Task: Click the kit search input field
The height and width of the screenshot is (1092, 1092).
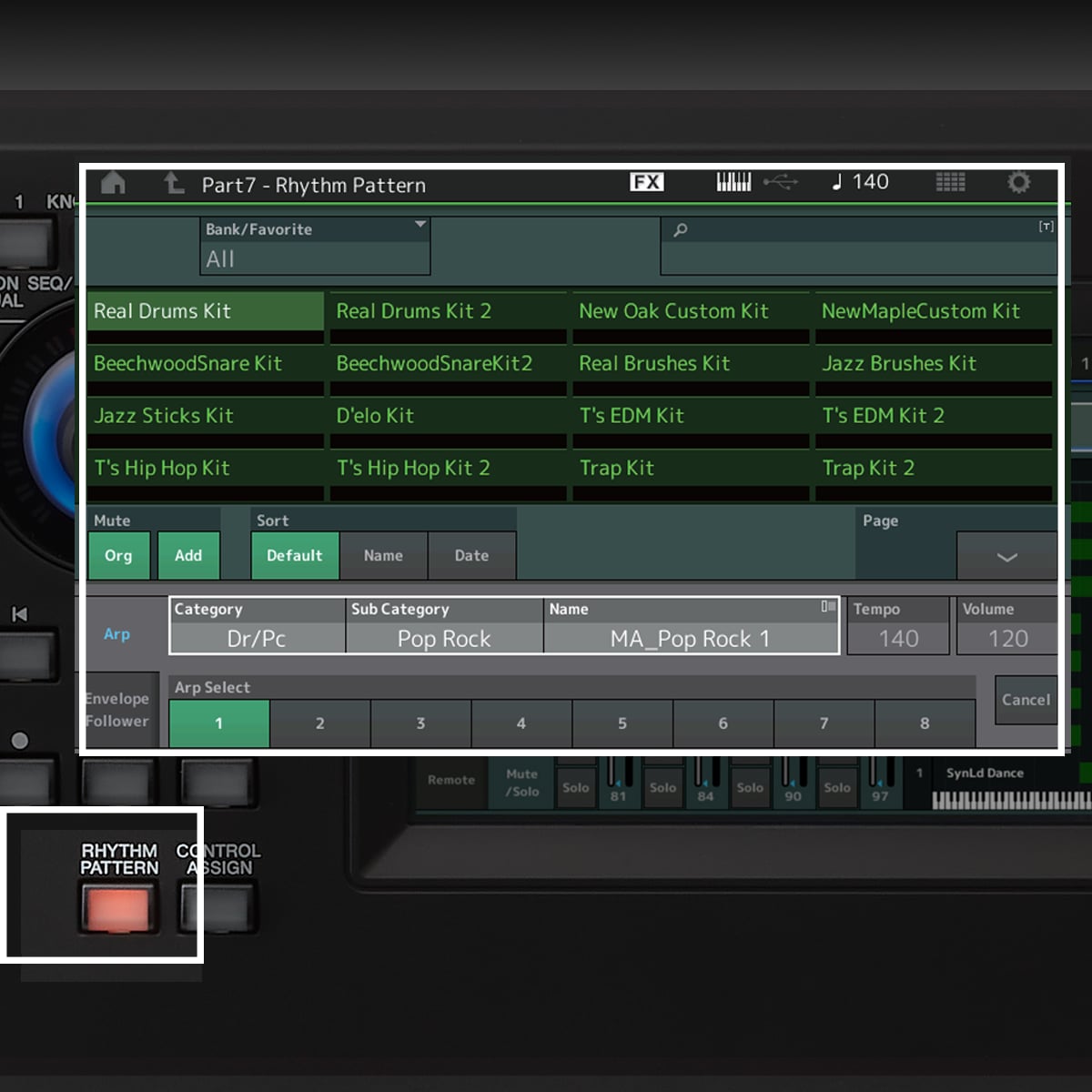Action: coord(860,246)
